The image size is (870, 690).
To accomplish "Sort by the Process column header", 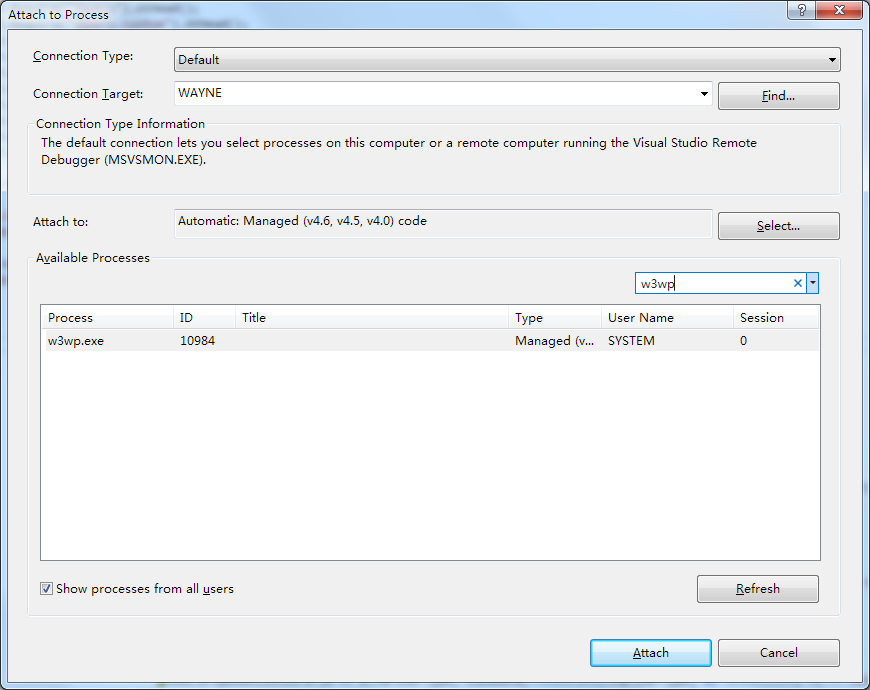I will pyautogui.click(x=107, y=318).
